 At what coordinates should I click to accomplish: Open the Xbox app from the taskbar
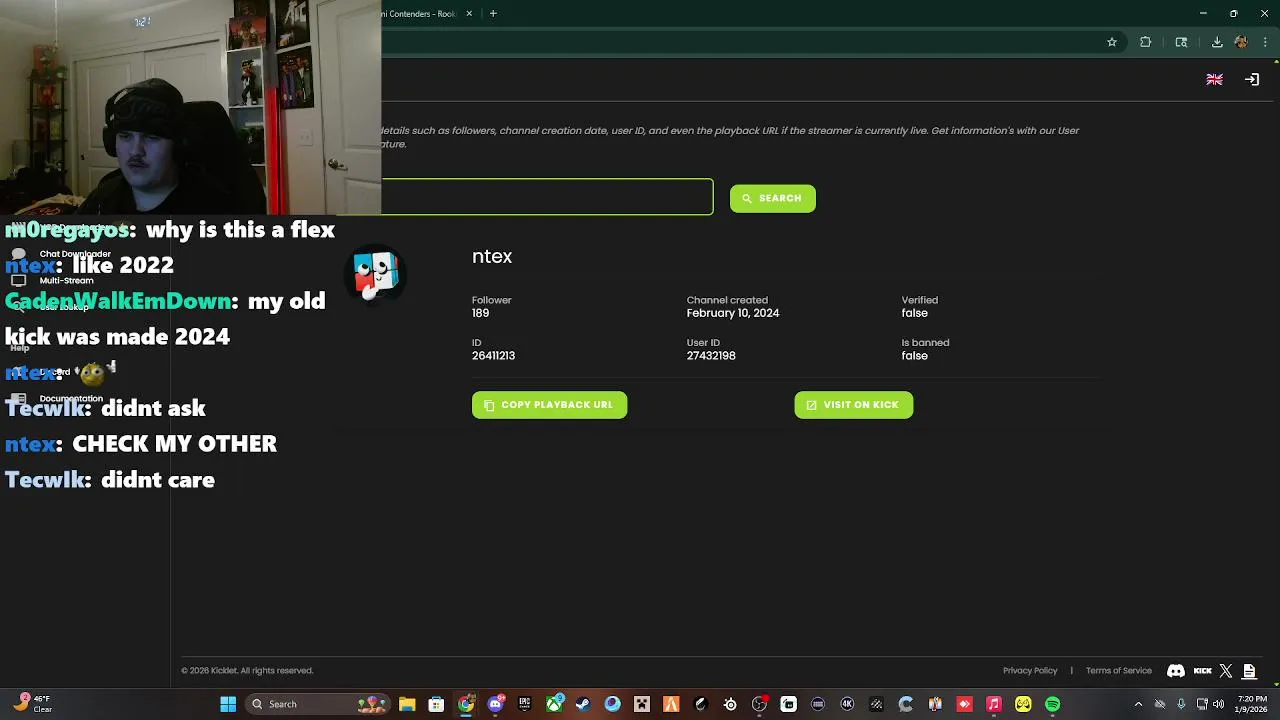tap(554, 704)
